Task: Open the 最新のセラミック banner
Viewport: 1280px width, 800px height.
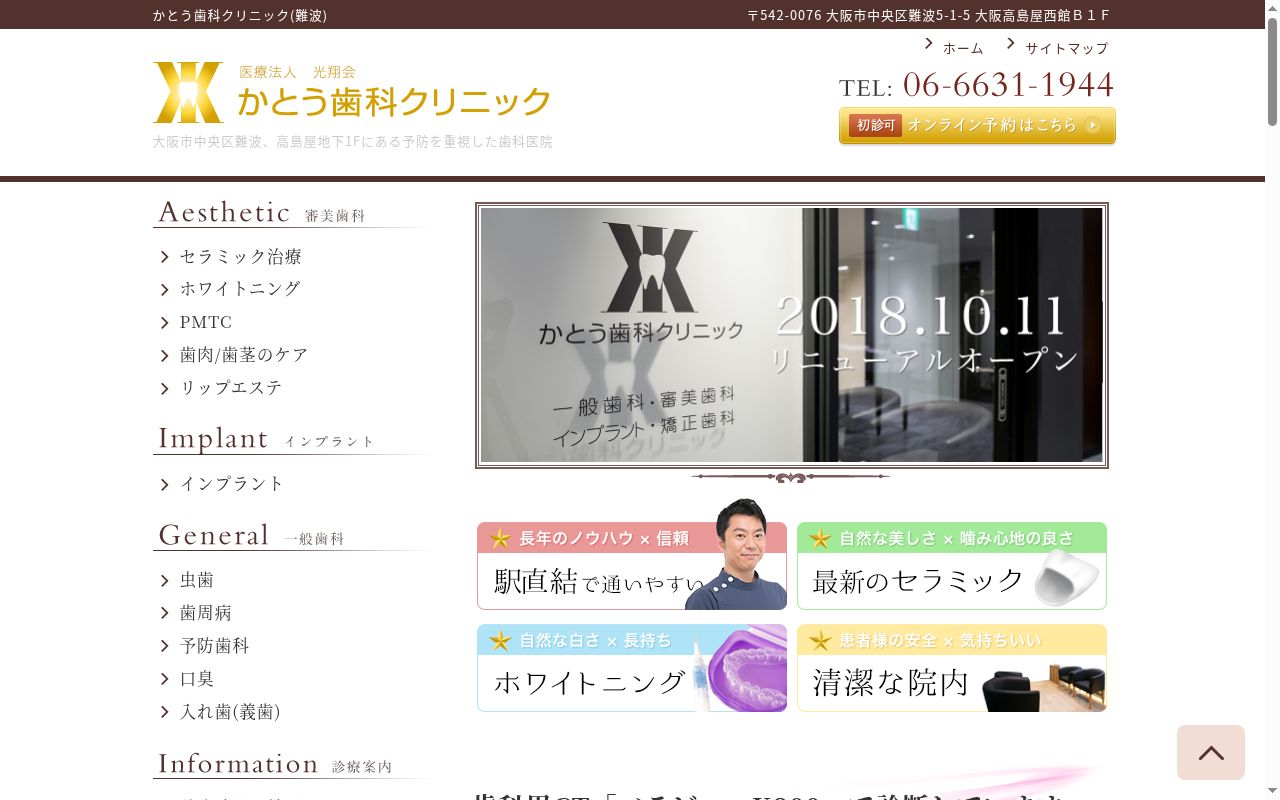Action: coord(952,566)
